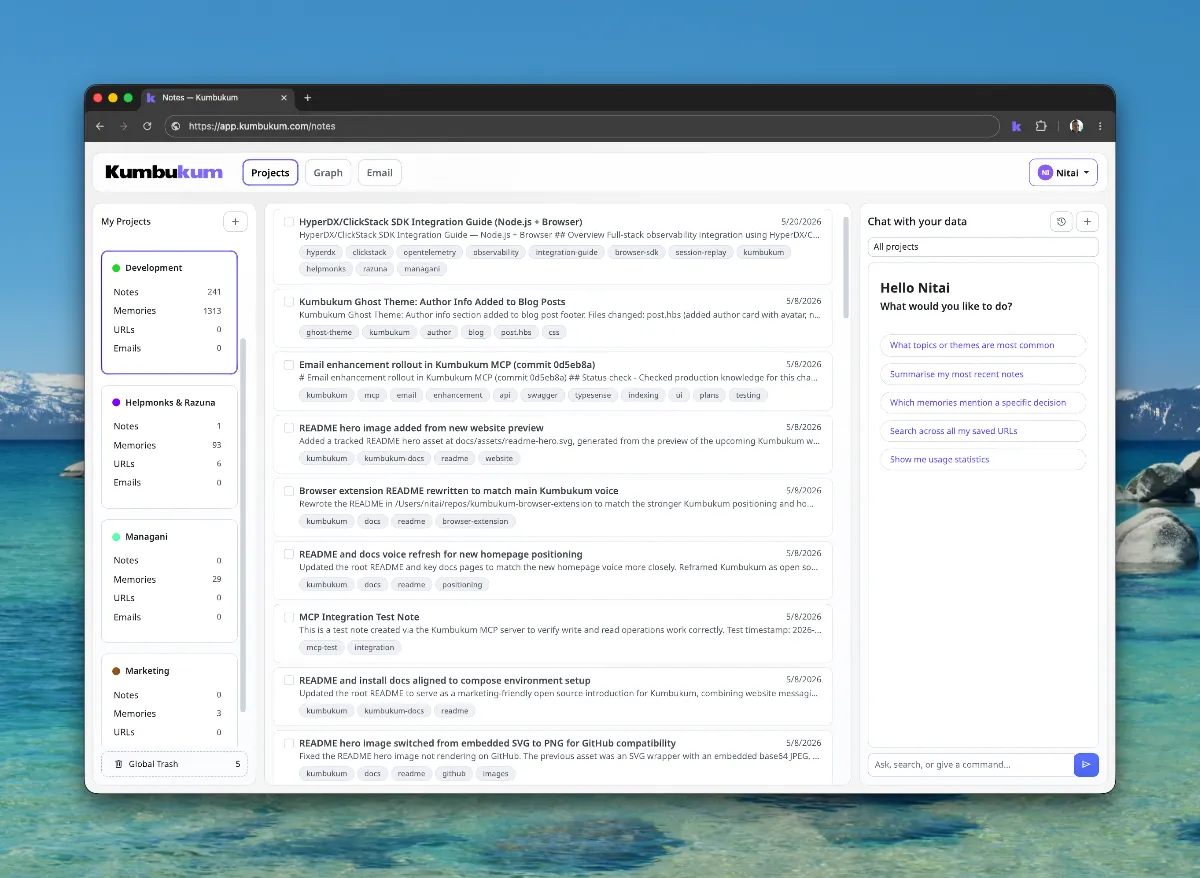This screenshot has height=878, width=1200.
Task: Click Show me usage statistics
Action: pos(983,459)
